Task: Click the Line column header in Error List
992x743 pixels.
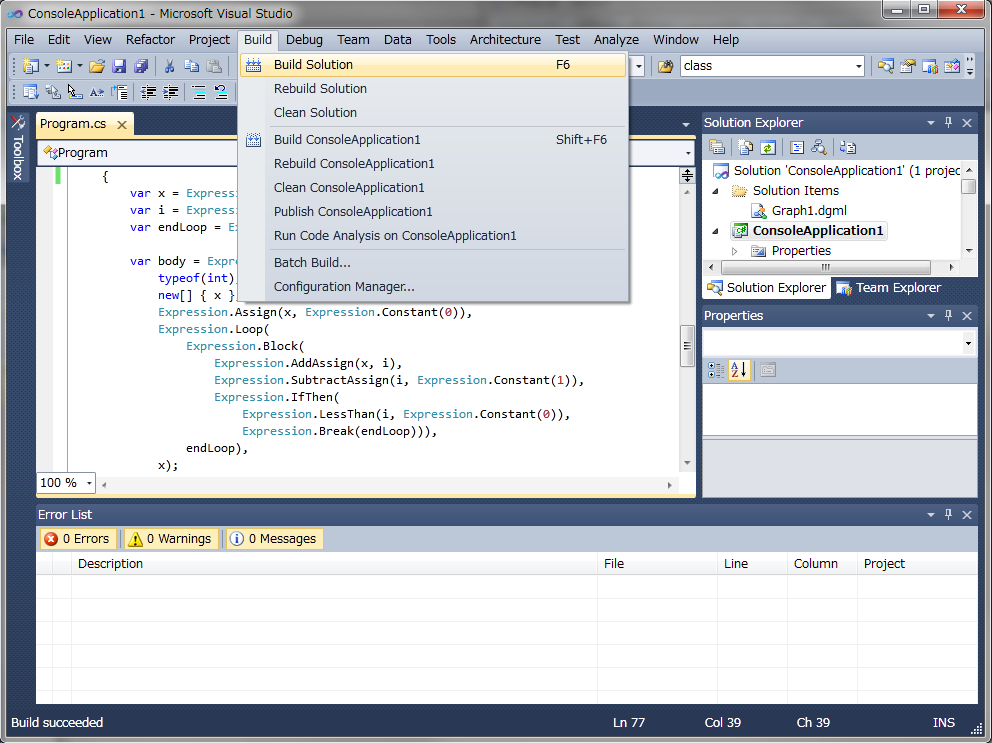Action: click(x=752, y=563)
